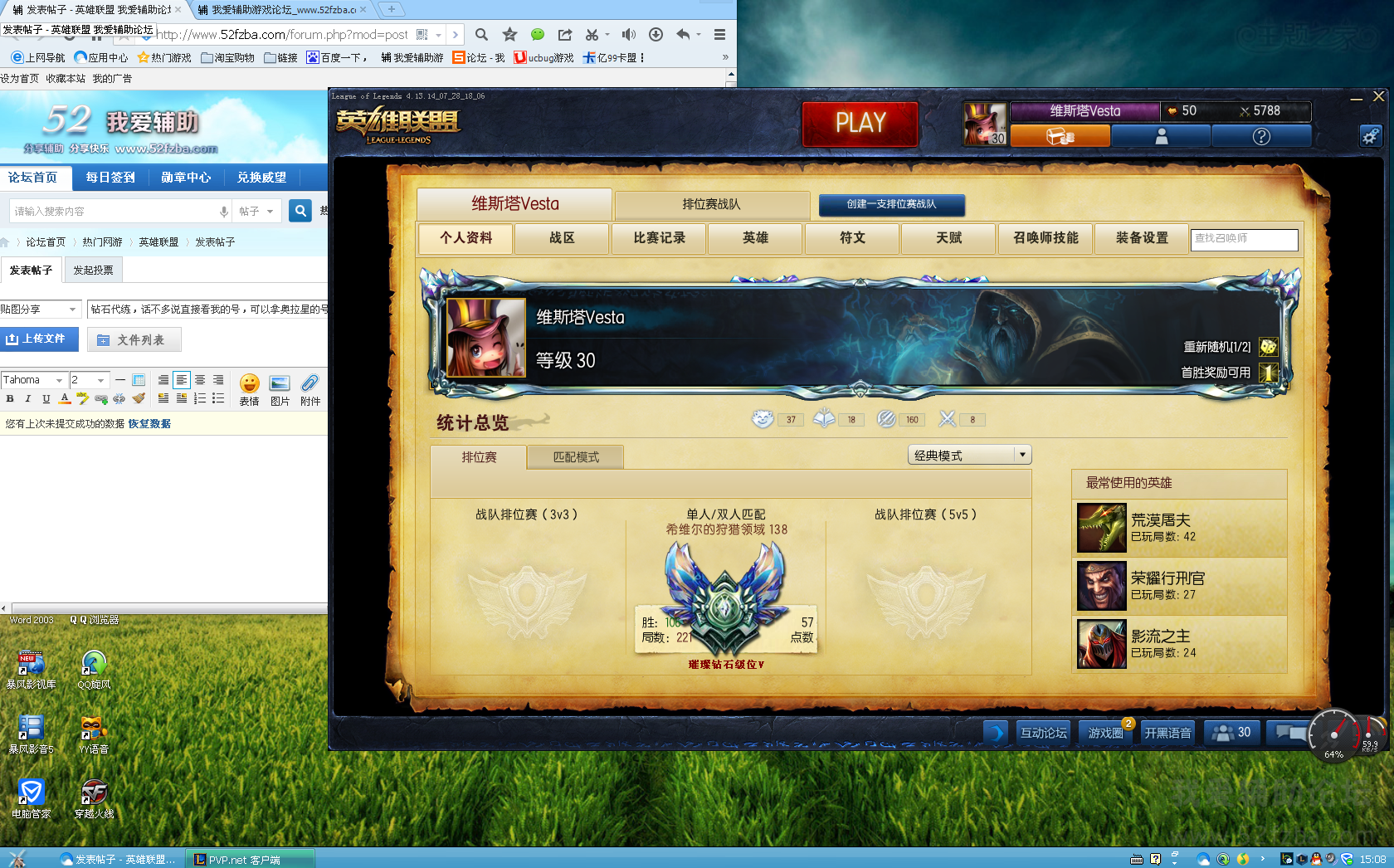Toggle underline in post editor

pos(46,399)
